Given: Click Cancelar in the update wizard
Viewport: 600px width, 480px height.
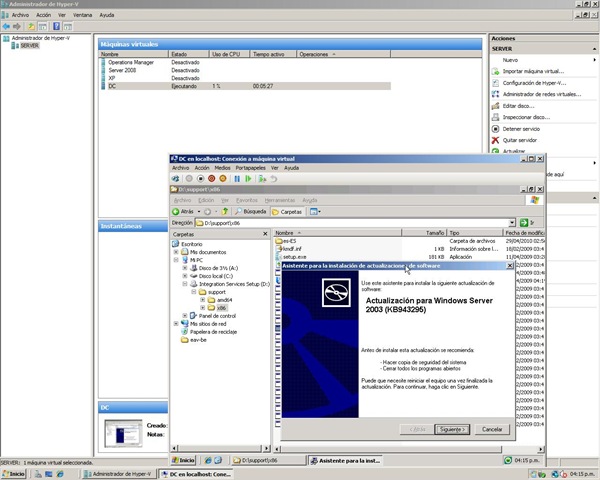Looking at the screenshot, I should coord(492,429).
